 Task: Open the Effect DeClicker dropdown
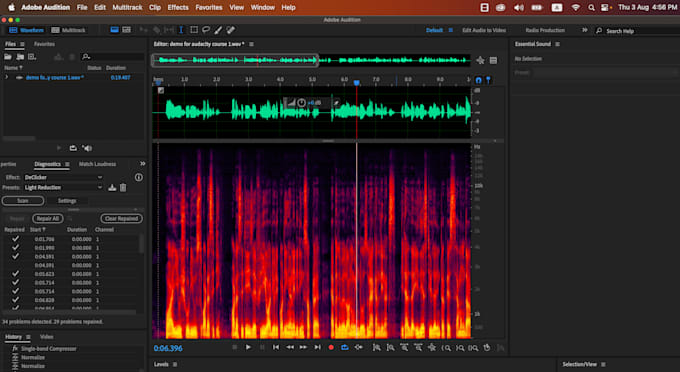click(x=63, y=177)
